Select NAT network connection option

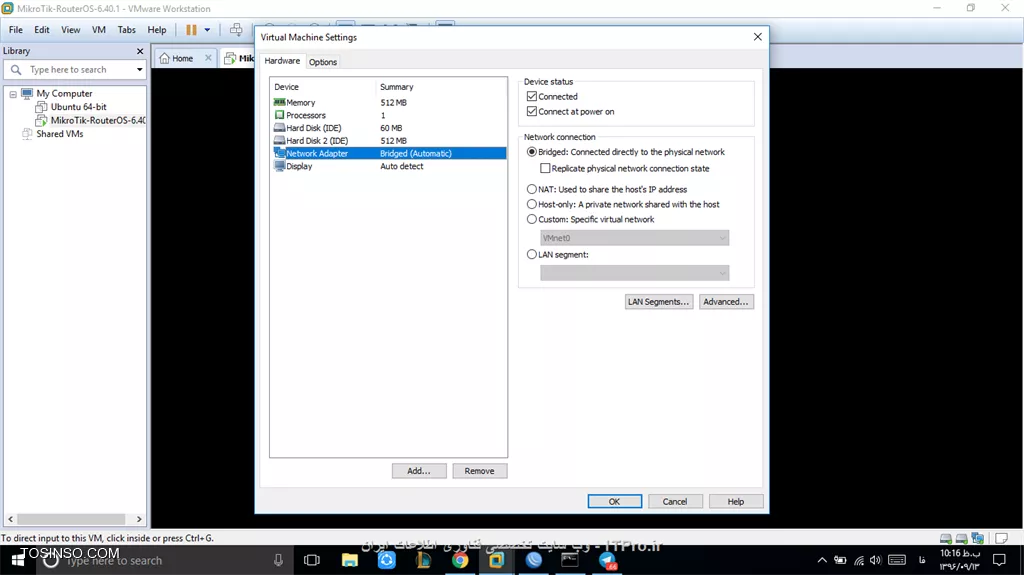(532, 189)
